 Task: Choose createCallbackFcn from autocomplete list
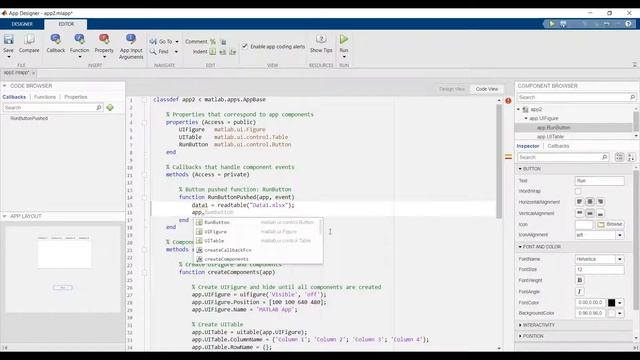pyautogui.click(x=258, y=250)
